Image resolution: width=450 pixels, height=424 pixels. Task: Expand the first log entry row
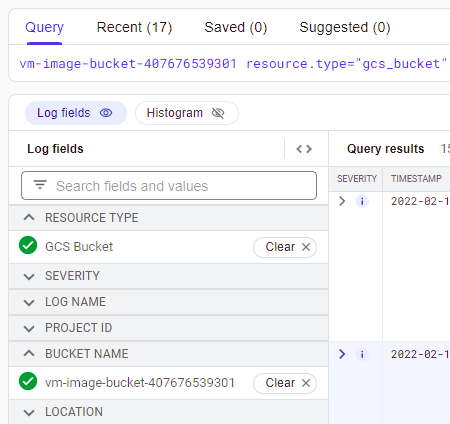(342, 201)
